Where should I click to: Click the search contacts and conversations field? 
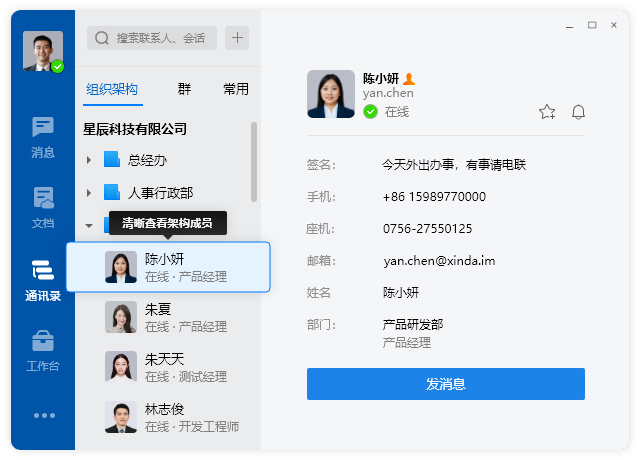[152, 38]
